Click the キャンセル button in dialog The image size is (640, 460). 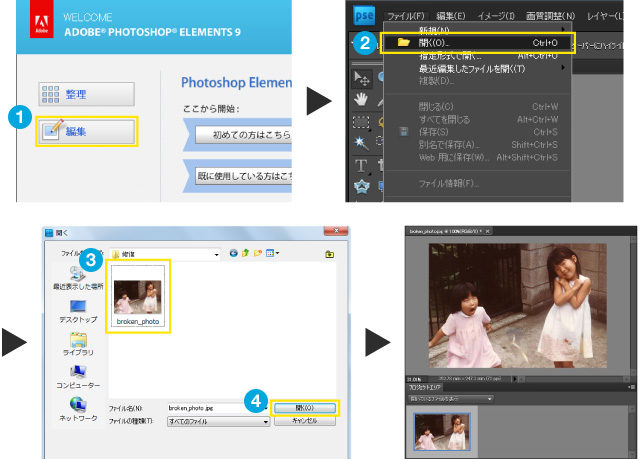pos(304,421)
